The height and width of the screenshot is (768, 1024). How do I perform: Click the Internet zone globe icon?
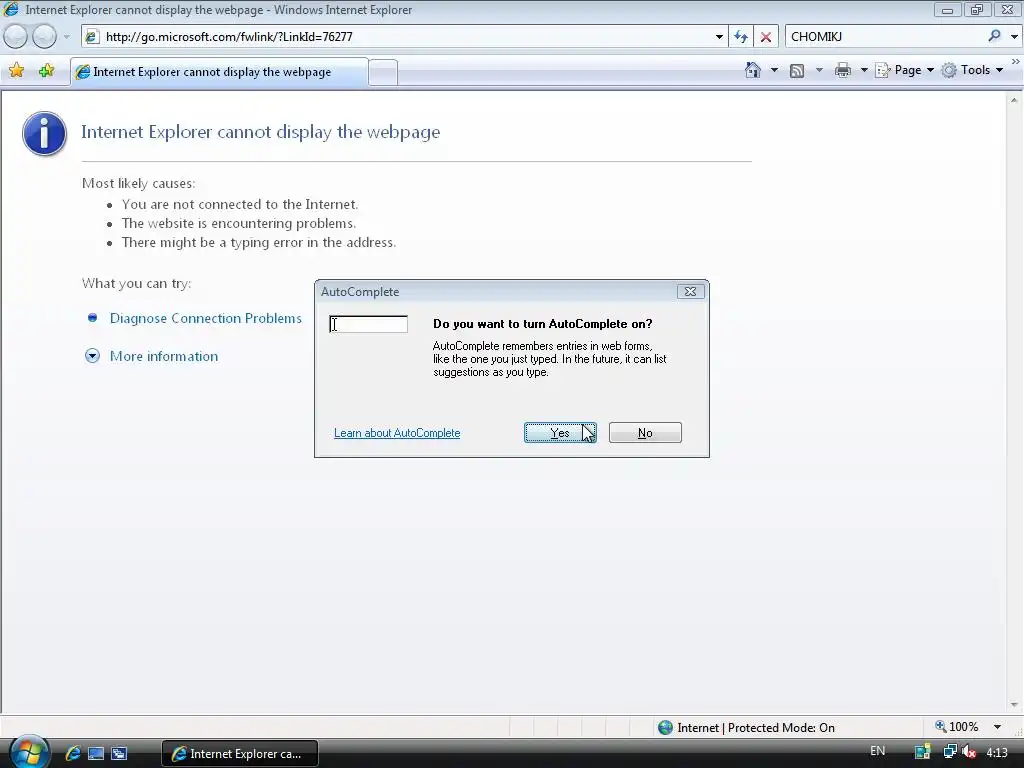coord(665,728)
